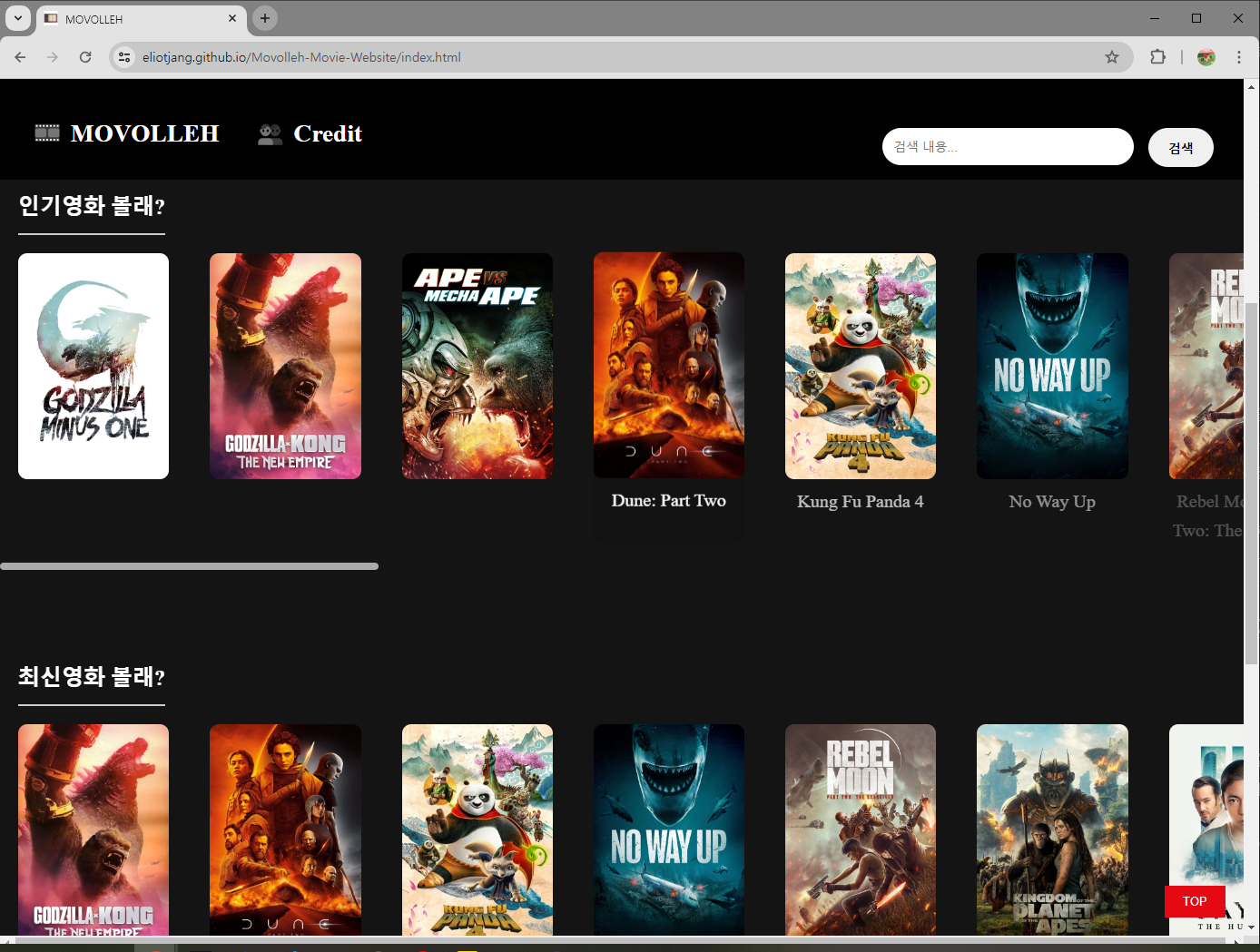Click the 'Dune: Part Two' title text

point(669,501)
